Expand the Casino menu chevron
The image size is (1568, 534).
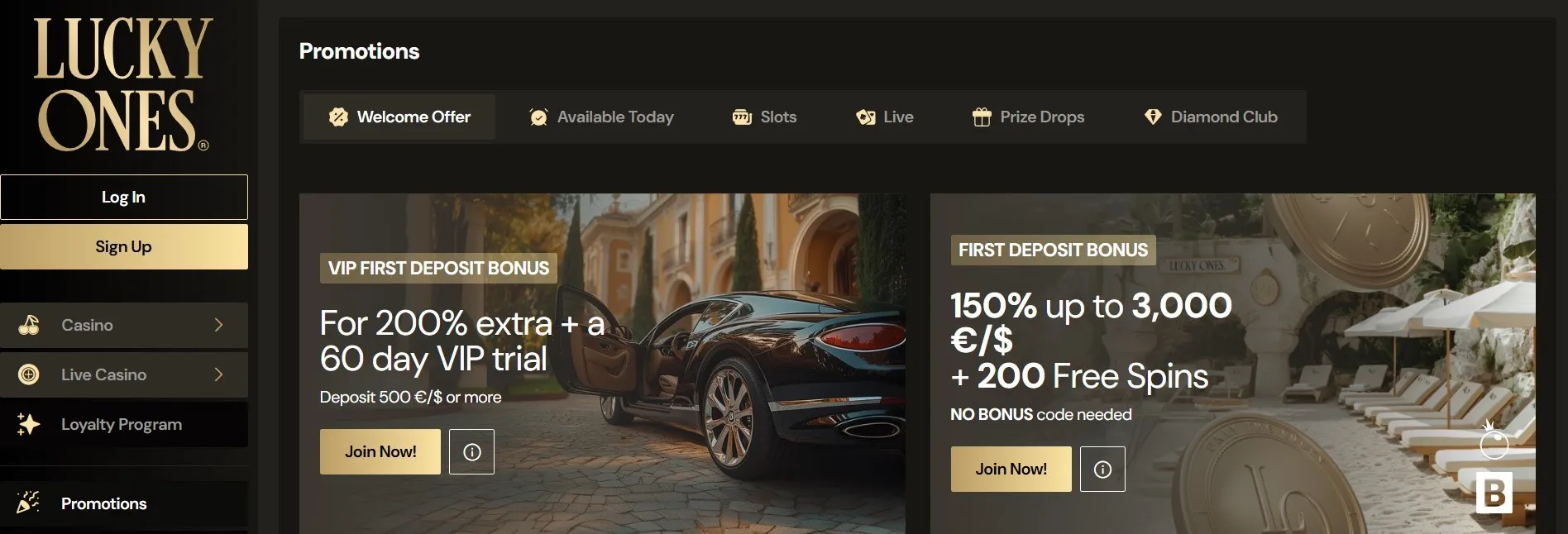(x=219, y=325)
